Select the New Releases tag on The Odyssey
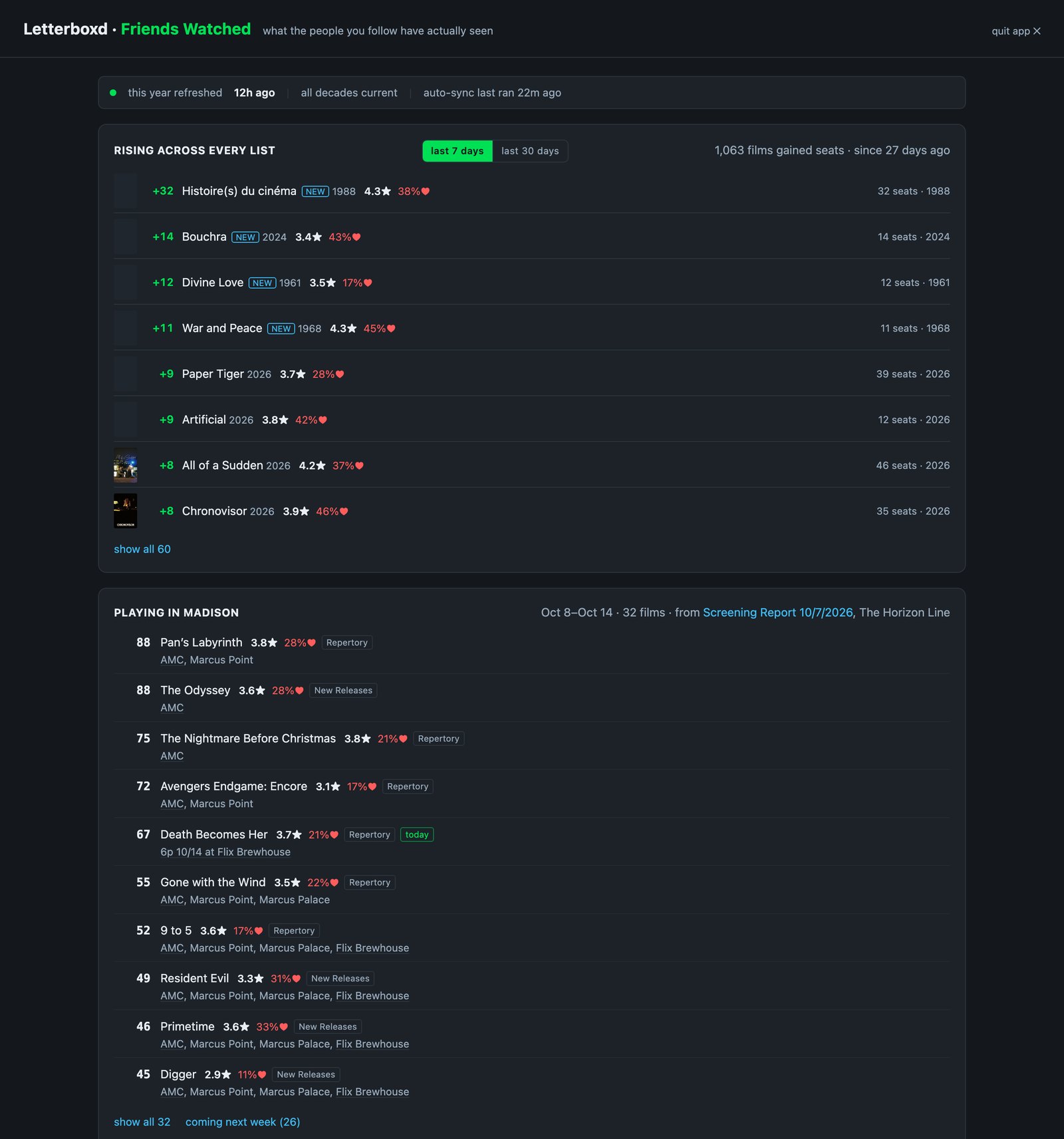The width and height of the screenshot is (1064, 1139). 343,691
